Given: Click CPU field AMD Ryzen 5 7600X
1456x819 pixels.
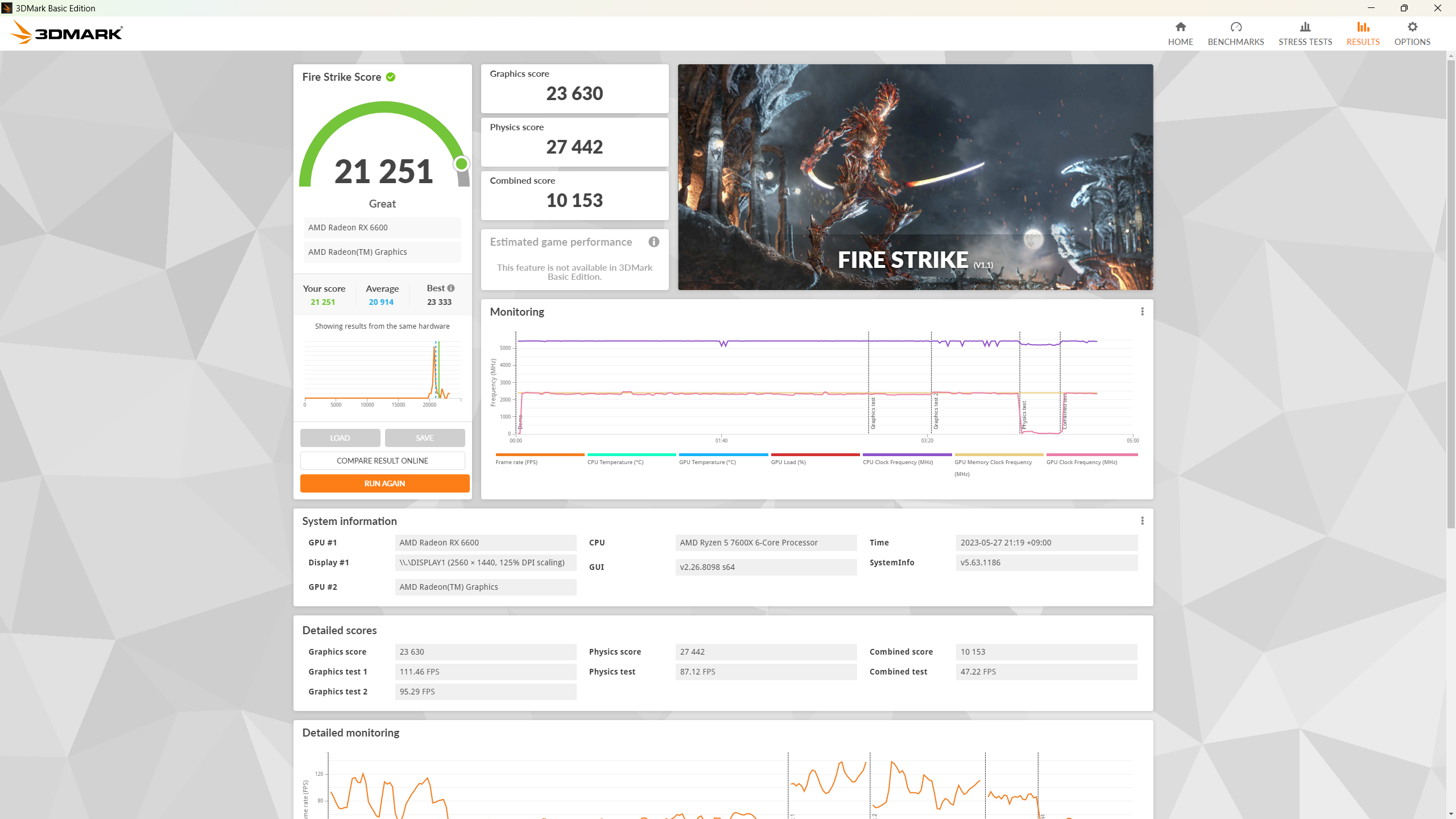Looking at the screenshot, I should (766, 543).
